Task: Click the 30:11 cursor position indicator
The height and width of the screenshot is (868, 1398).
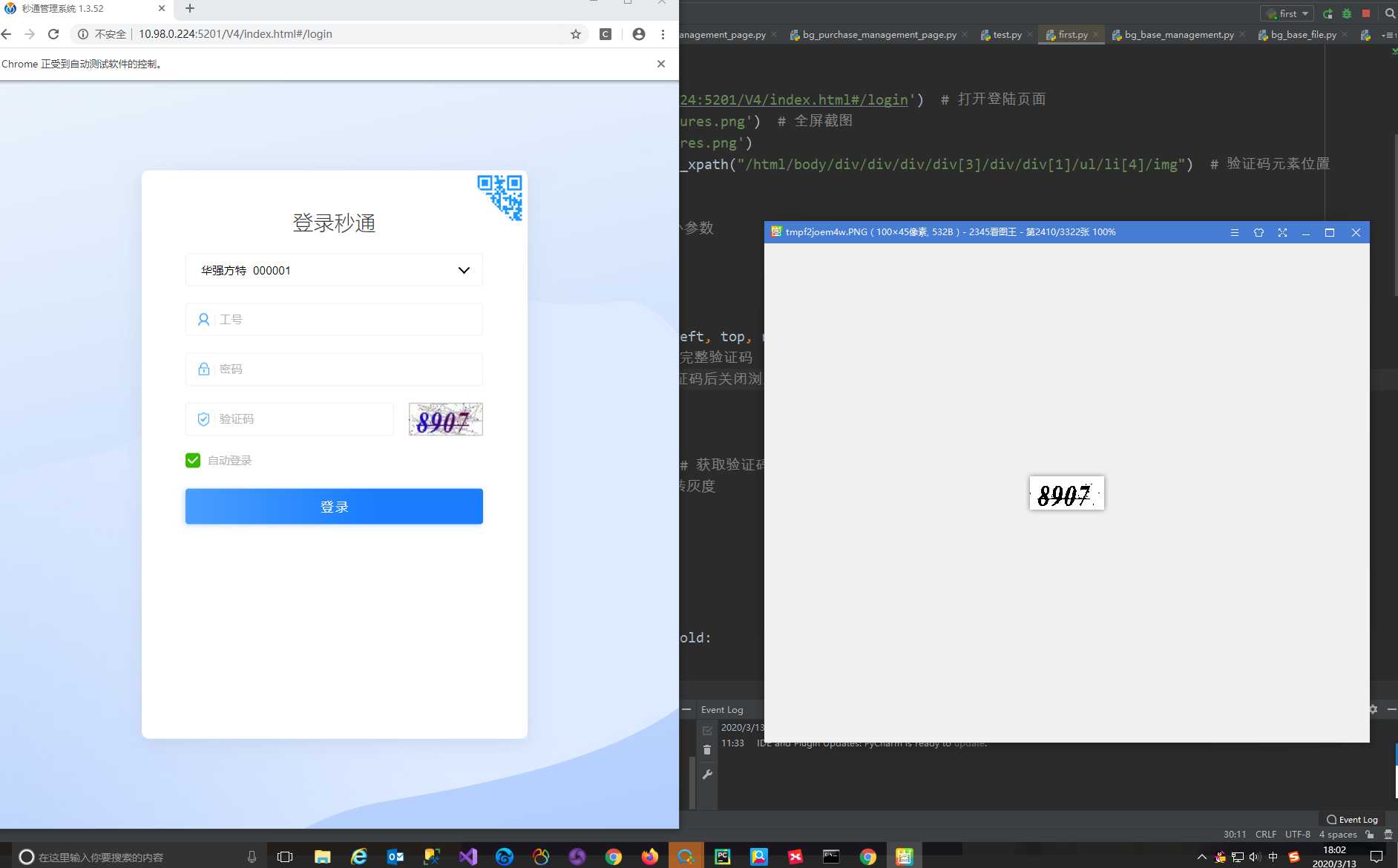Action: point(1235,835)
